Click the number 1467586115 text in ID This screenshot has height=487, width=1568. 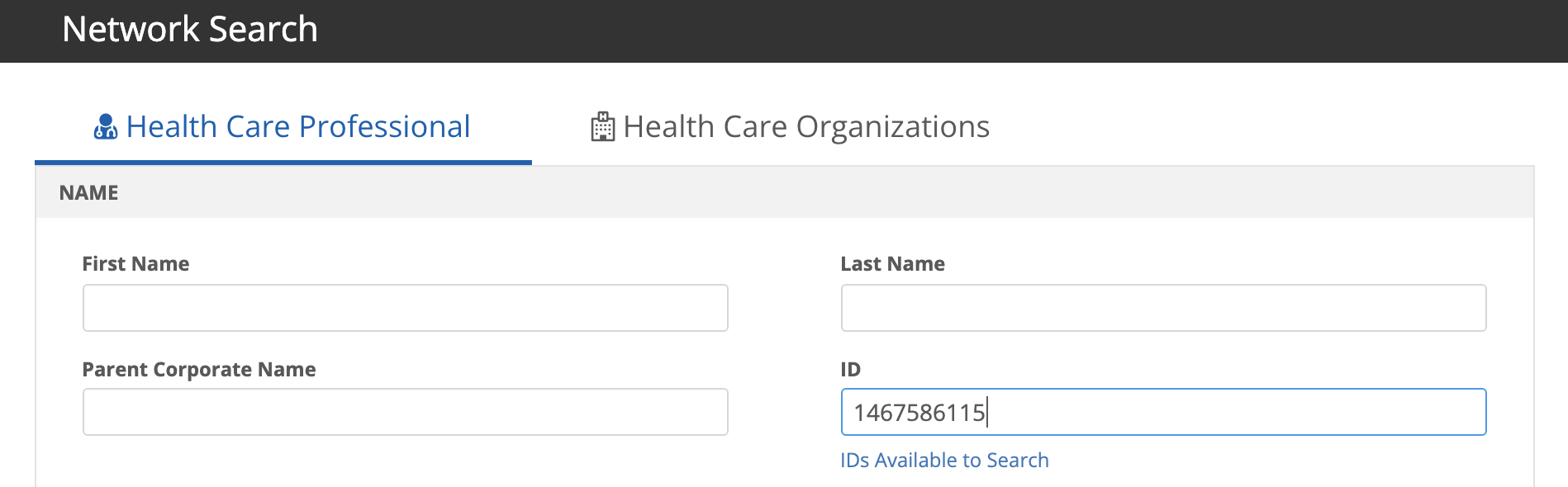[919, 413]
